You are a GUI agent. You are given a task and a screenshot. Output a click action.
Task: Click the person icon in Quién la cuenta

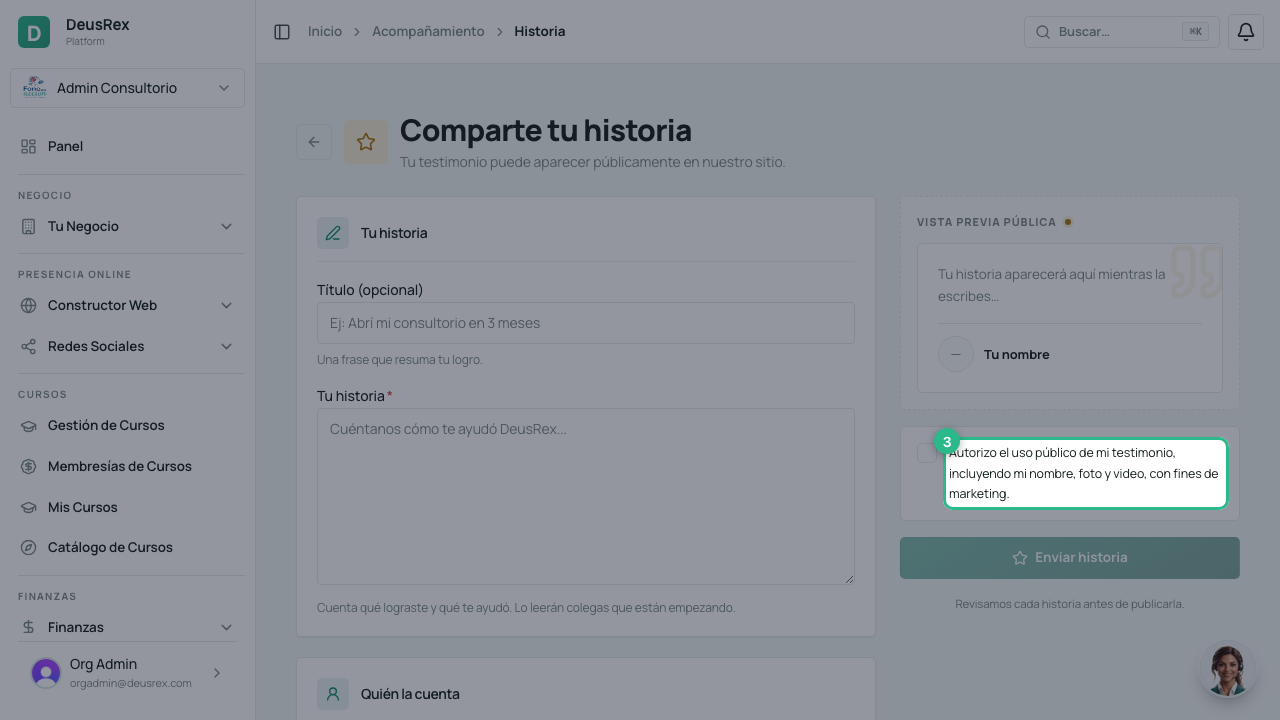coord(333,694)
